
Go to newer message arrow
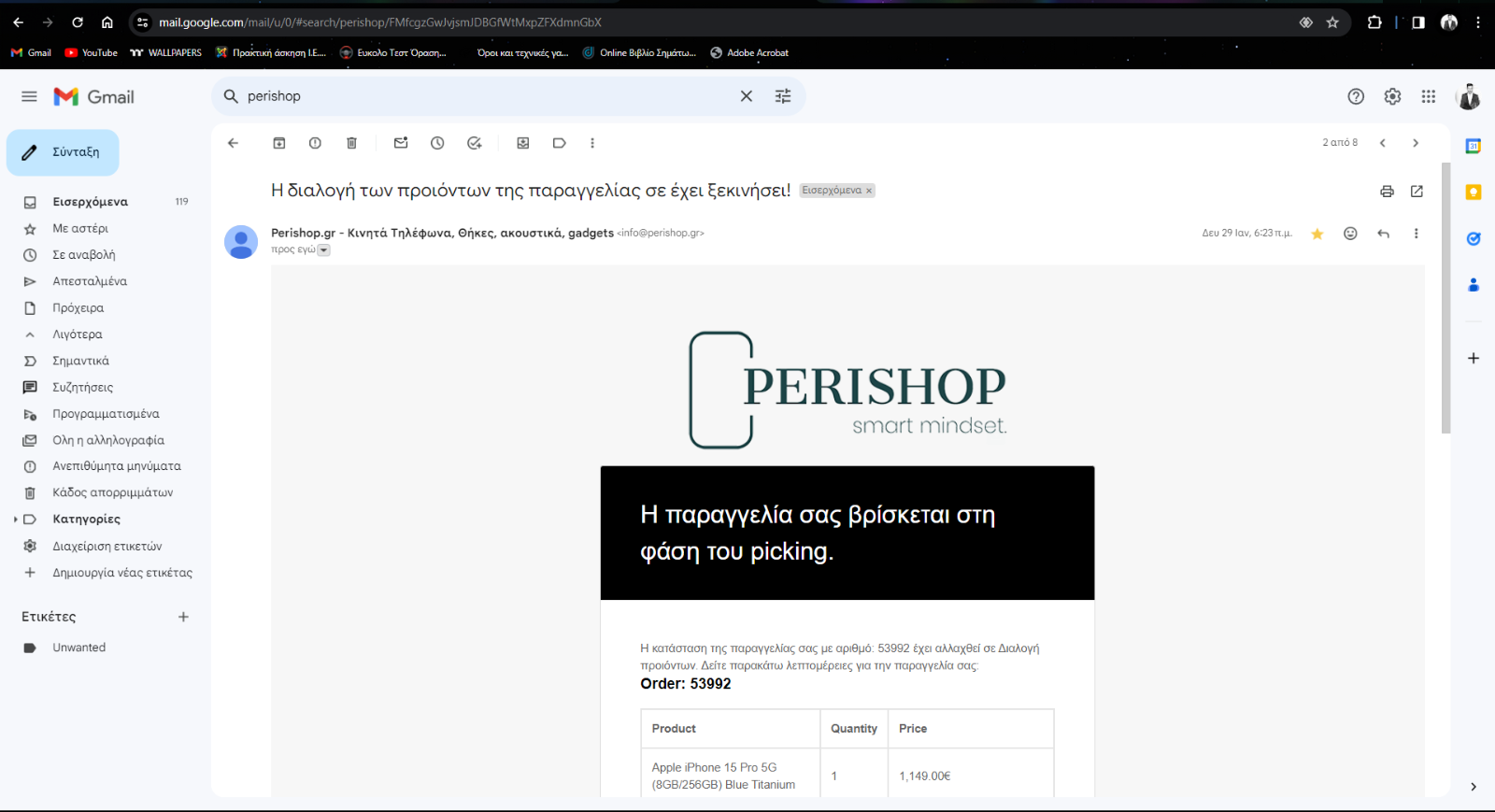click(1383, 143)
